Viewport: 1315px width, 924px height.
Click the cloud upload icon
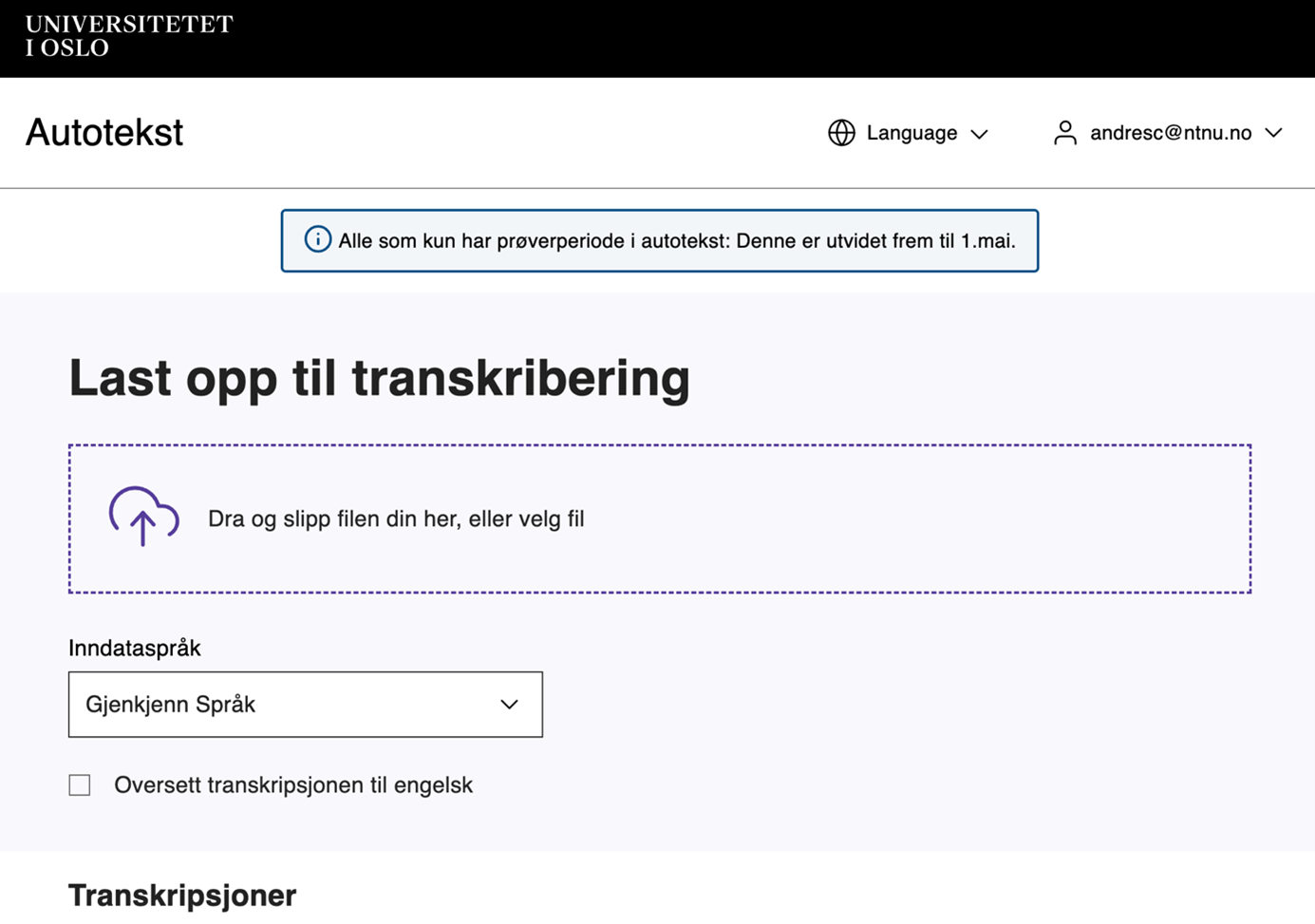(143, 517)
